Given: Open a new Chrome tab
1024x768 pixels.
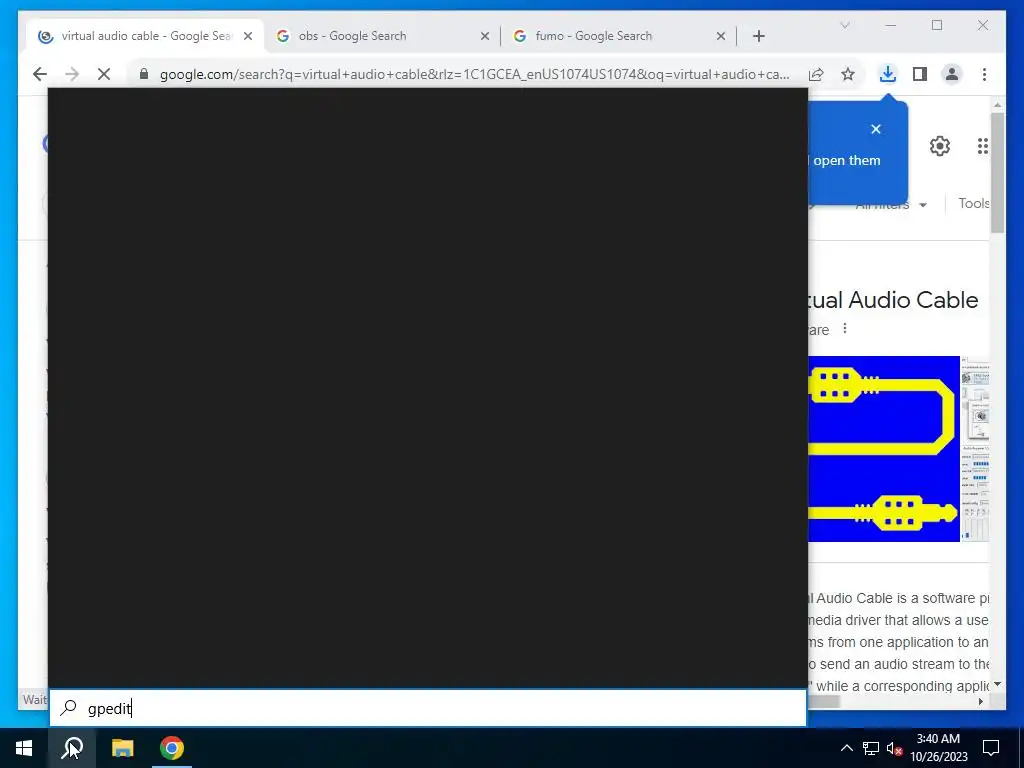Looking at the screenshot, I should (758, 36).
